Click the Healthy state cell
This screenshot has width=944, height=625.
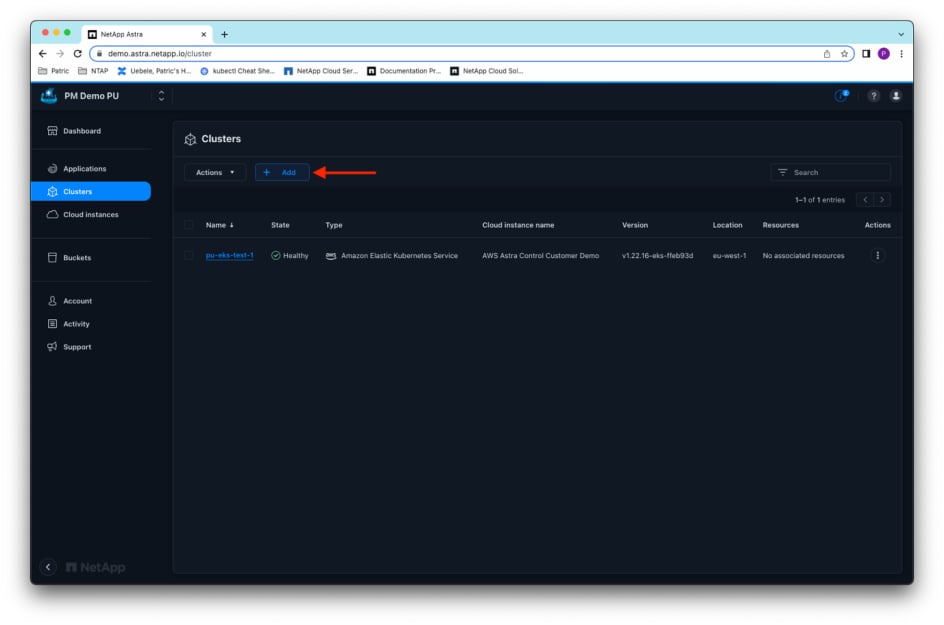(290, 255)
